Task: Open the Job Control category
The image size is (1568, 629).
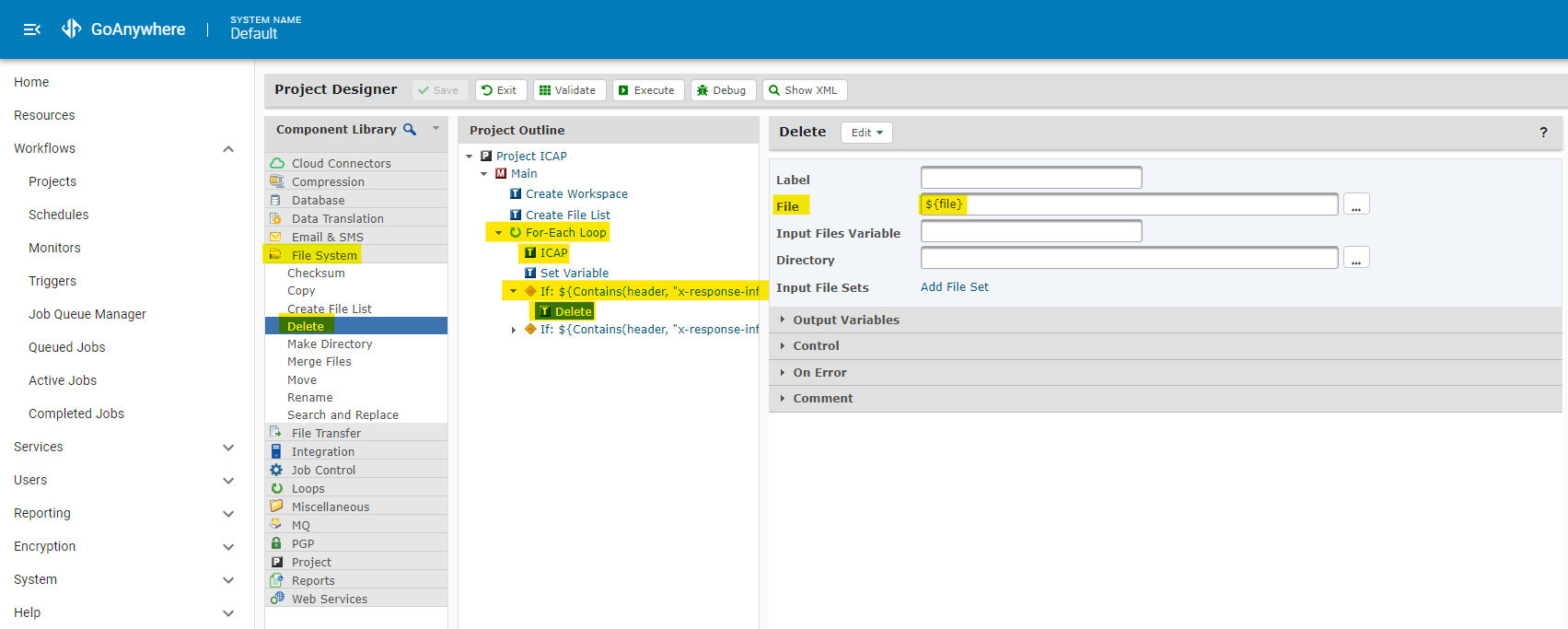Action: pyautogui.click(x=356, y=470)
